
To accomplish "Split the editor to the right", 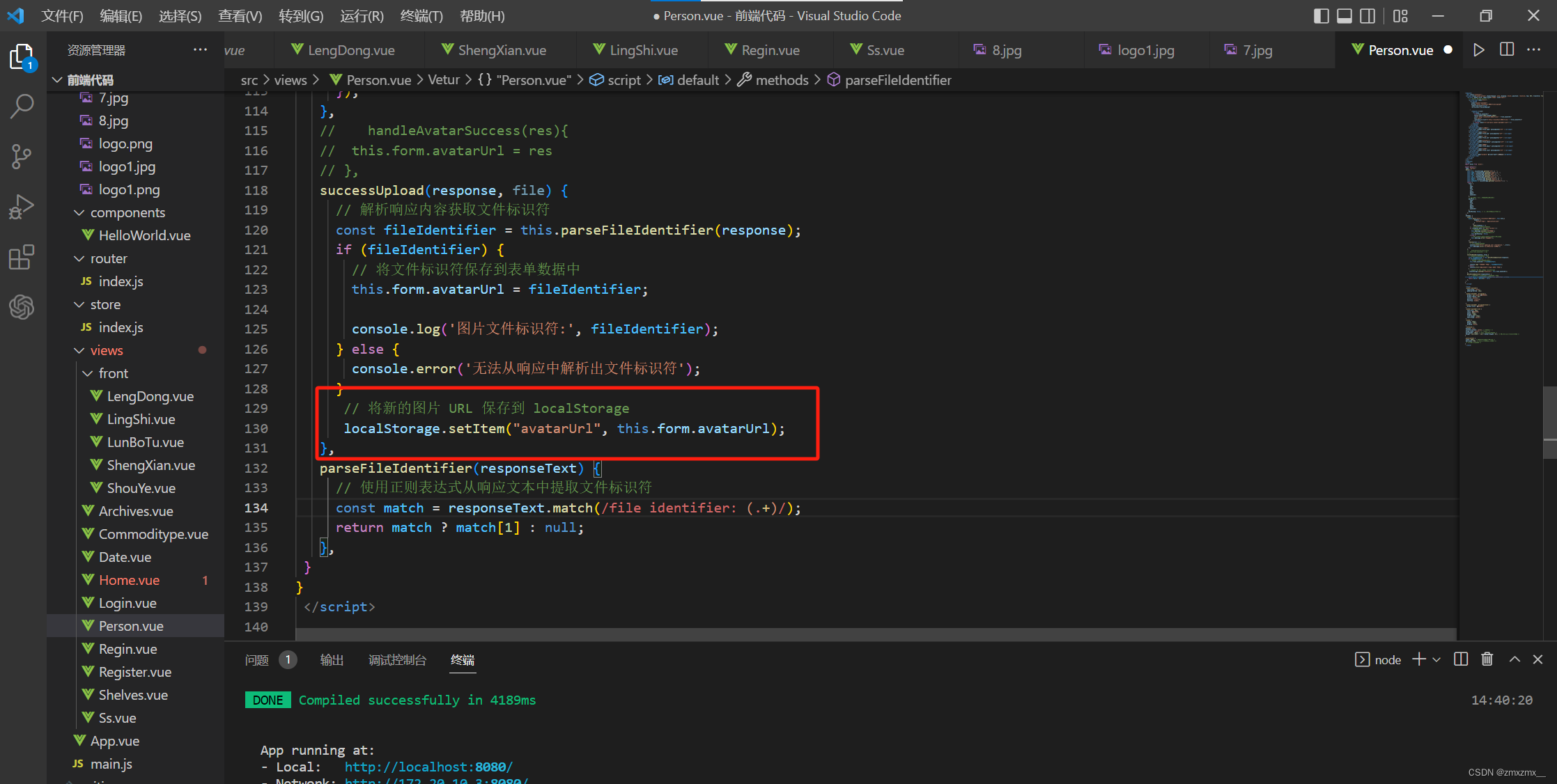I will (x=1506, y=50).
